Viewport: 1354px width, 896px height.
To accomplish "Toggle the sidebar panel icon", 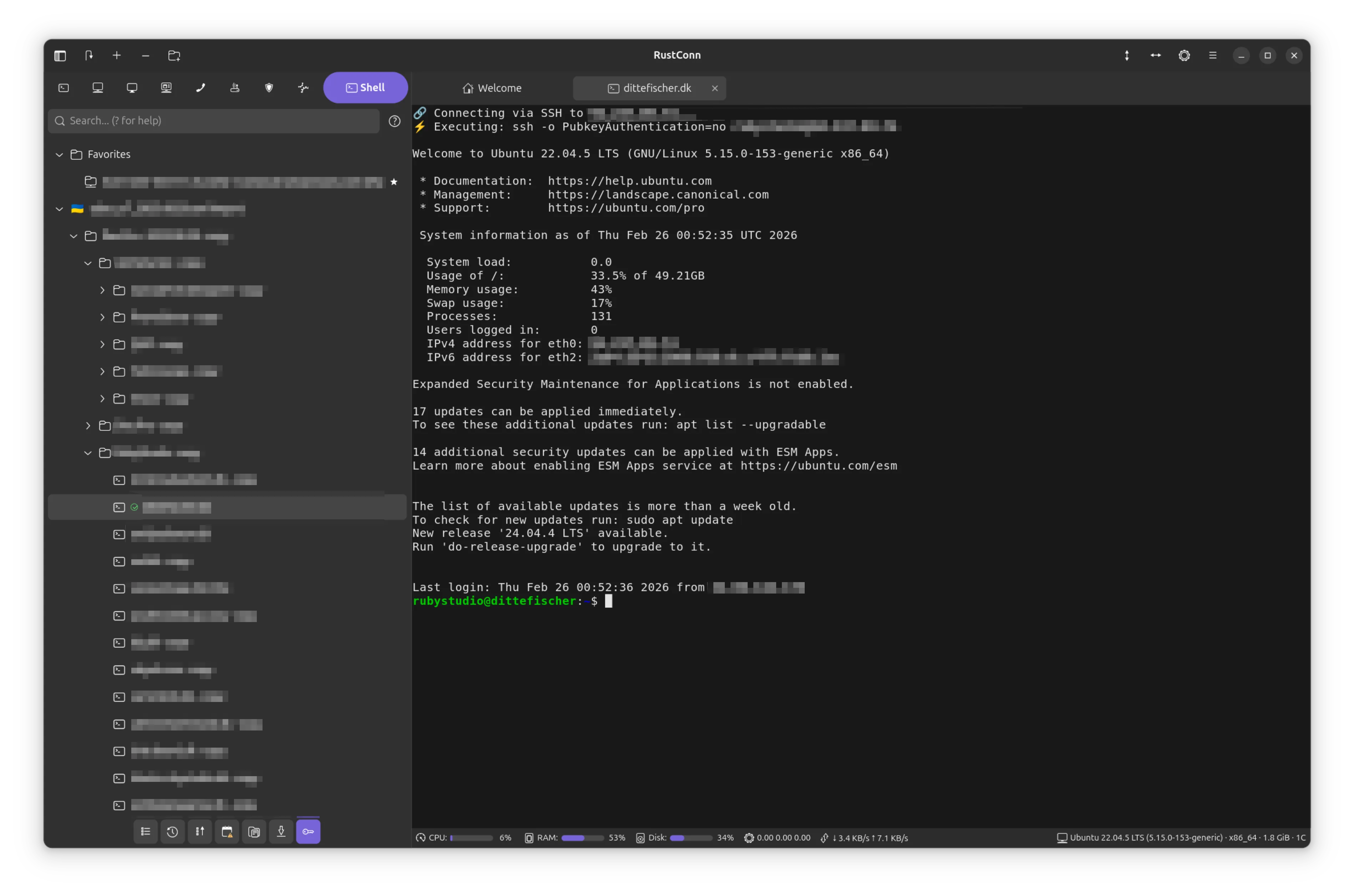I will tap(60, 55).
